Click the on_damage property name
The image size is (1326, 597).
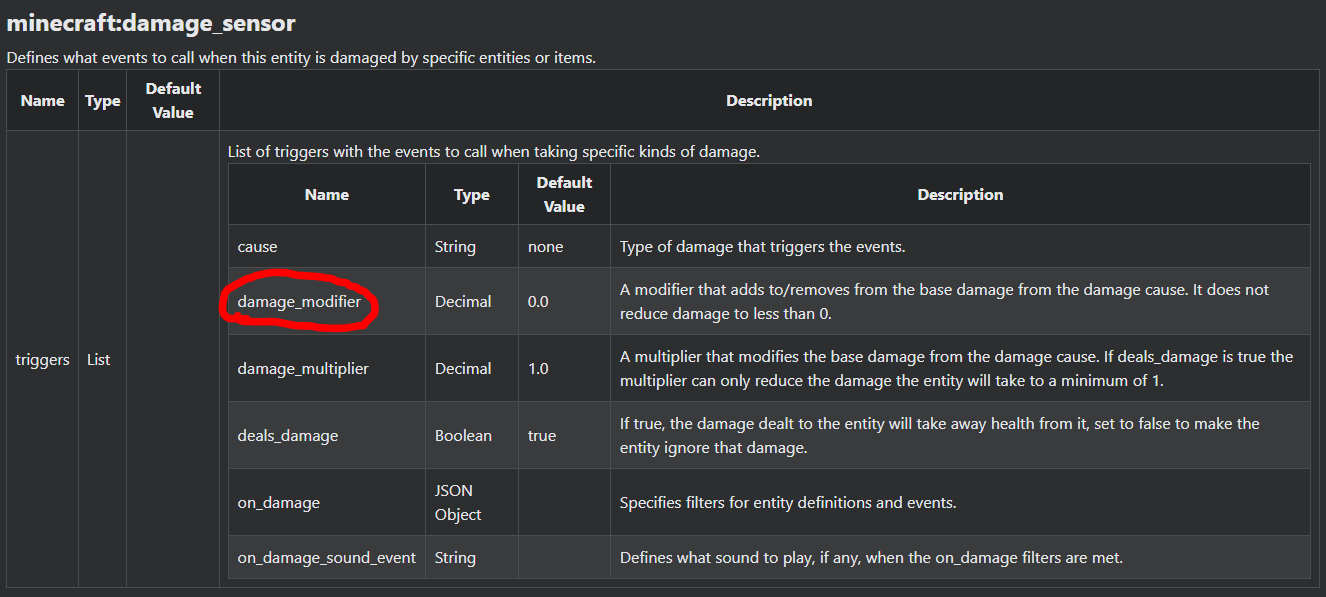point(279,502)
